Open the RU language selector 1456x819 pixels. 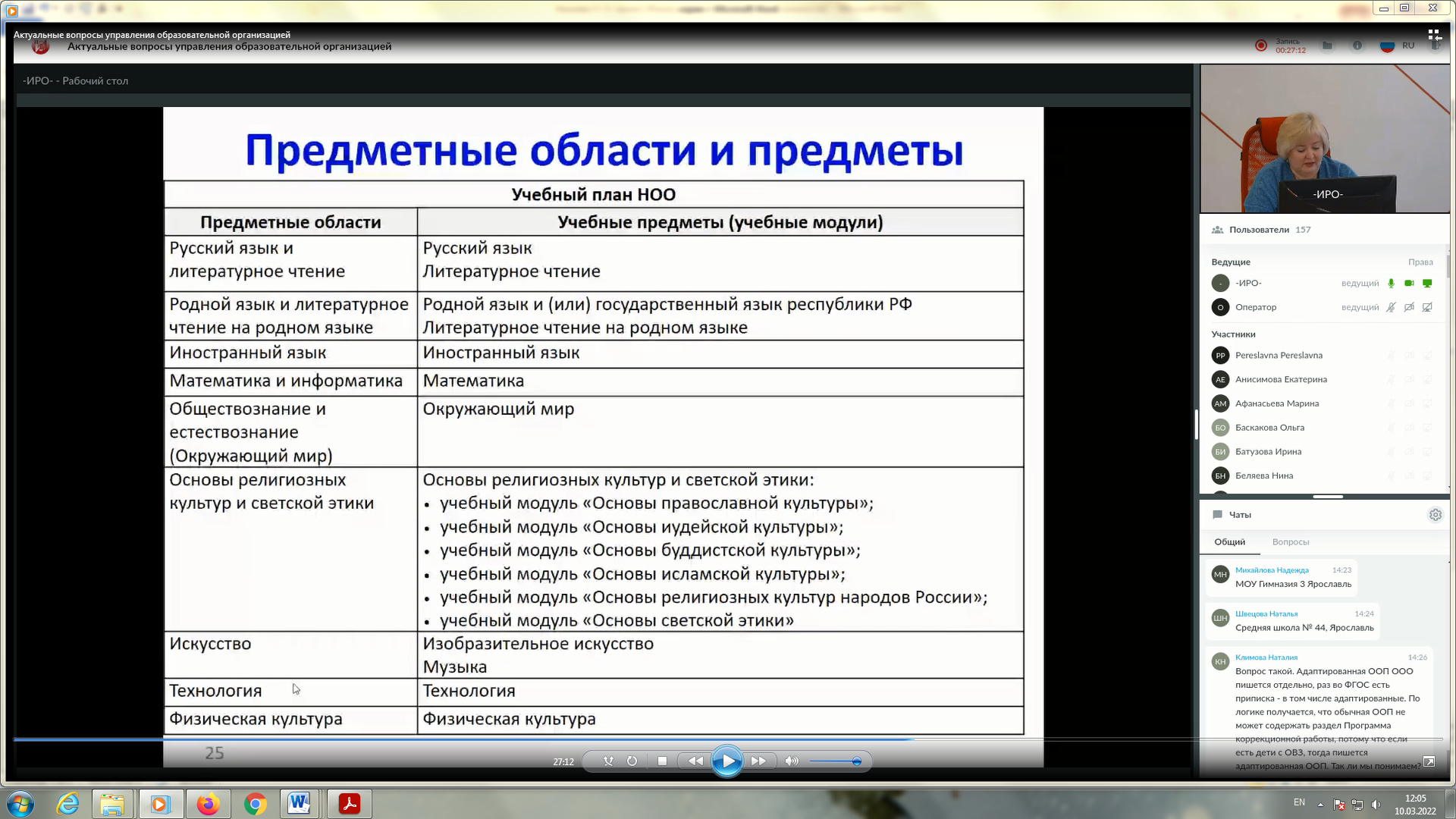click(x=1398, y=45)
